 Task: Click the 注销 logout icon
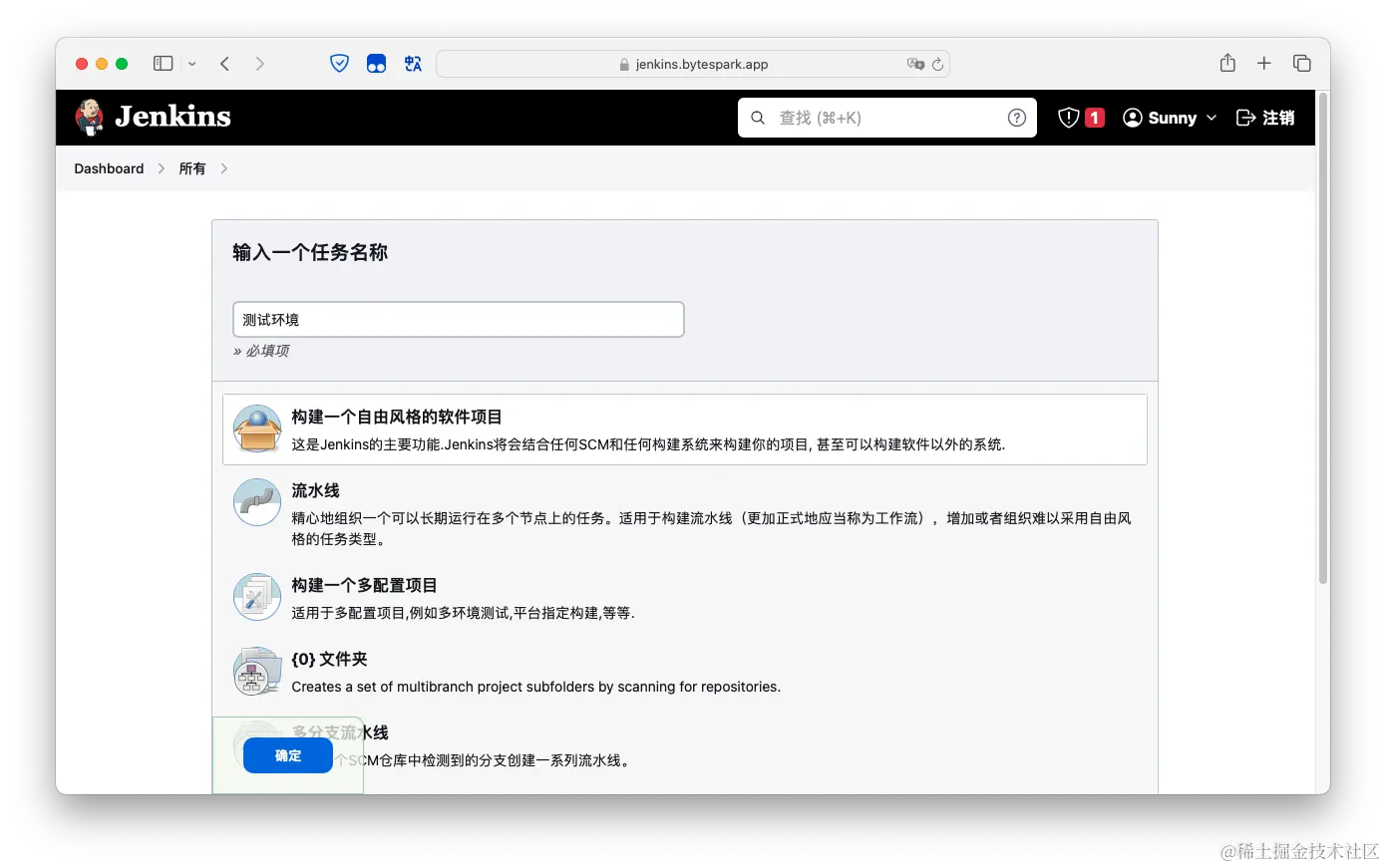point(1245,117)
